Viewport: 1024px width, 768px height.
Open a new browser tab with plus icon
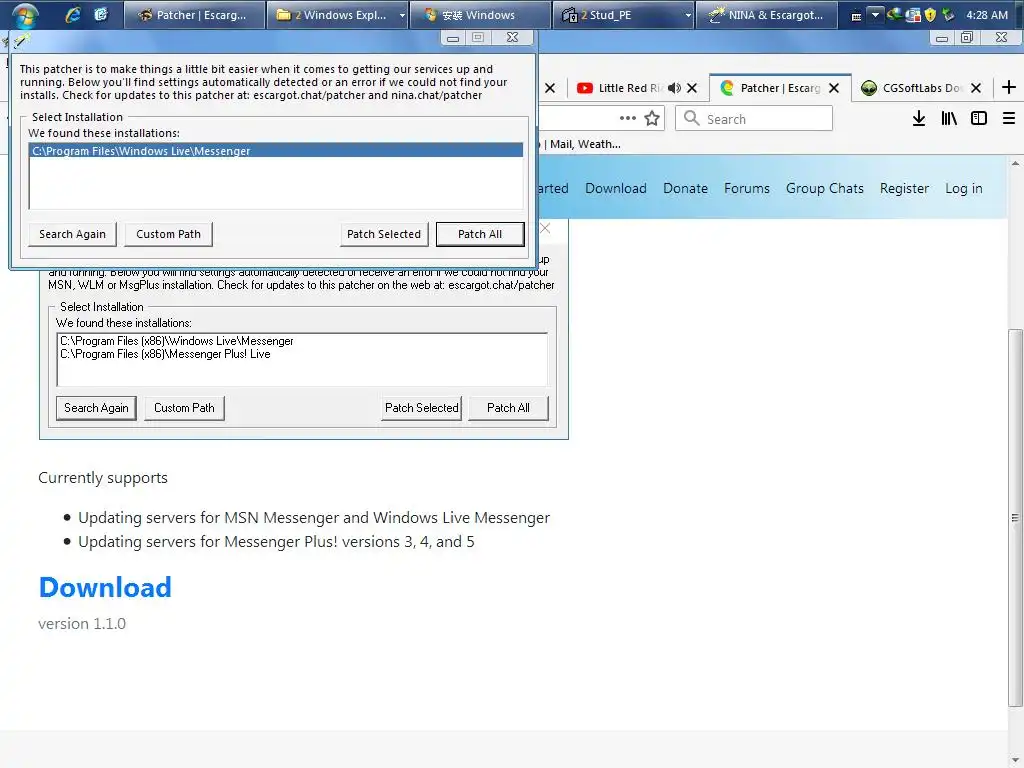tap(1008, 88)
